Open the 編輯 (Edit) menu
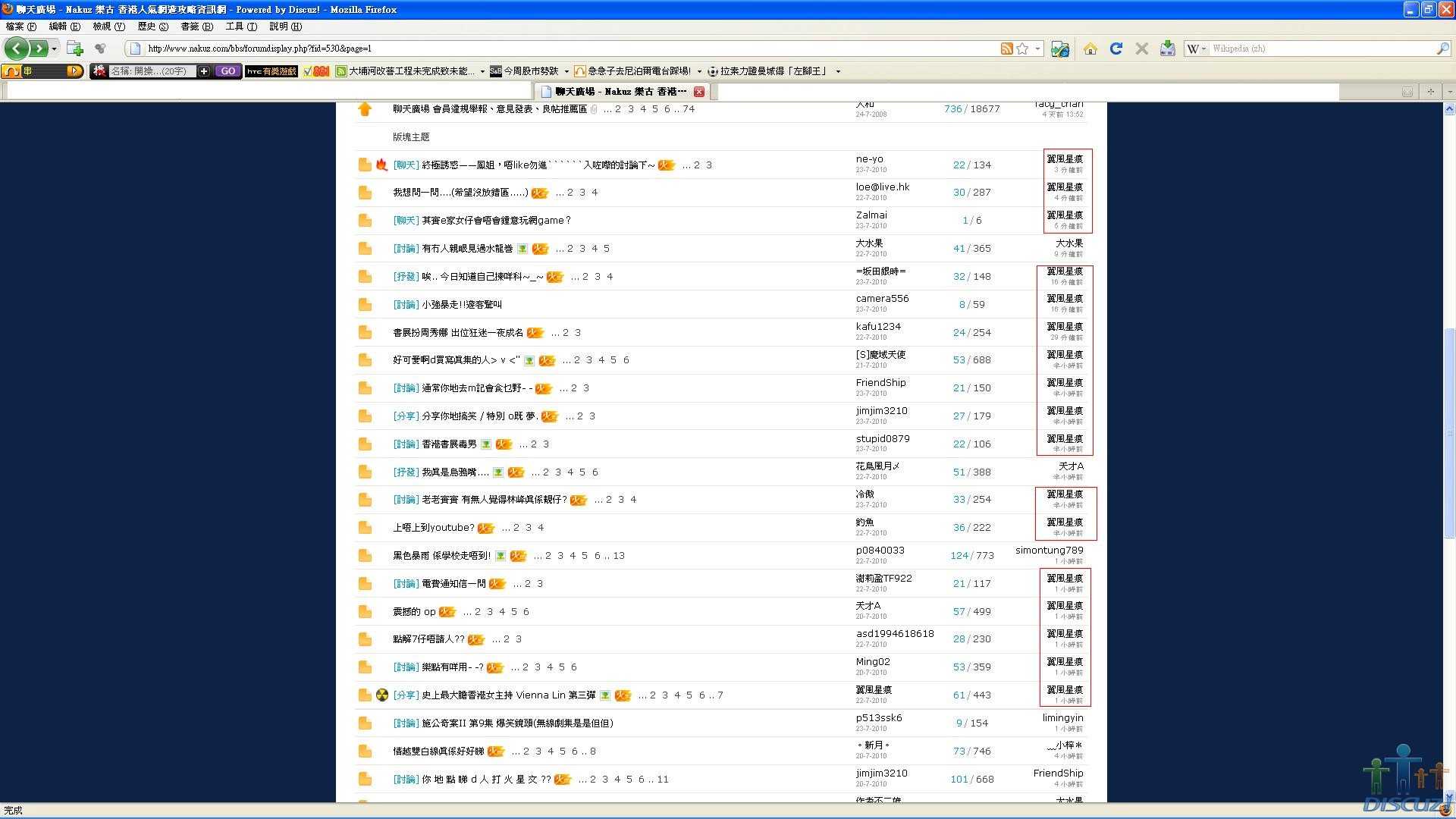 coord(64,27)
